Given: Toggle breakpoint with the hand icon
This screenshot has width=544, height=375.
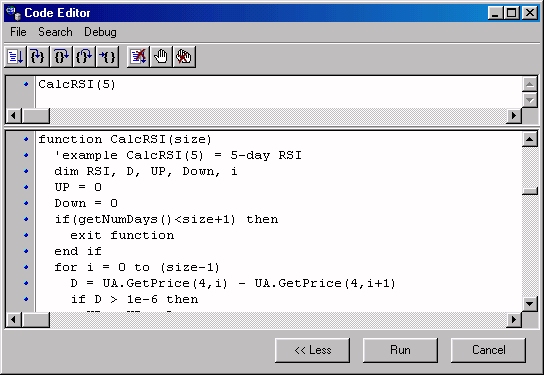Looking at the screenshot, I should [x=161, y=57].
